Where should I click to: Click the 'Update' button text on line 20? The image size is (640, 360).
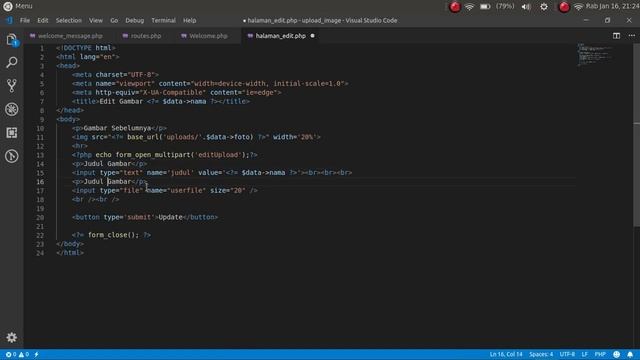[x=170, y=217]
